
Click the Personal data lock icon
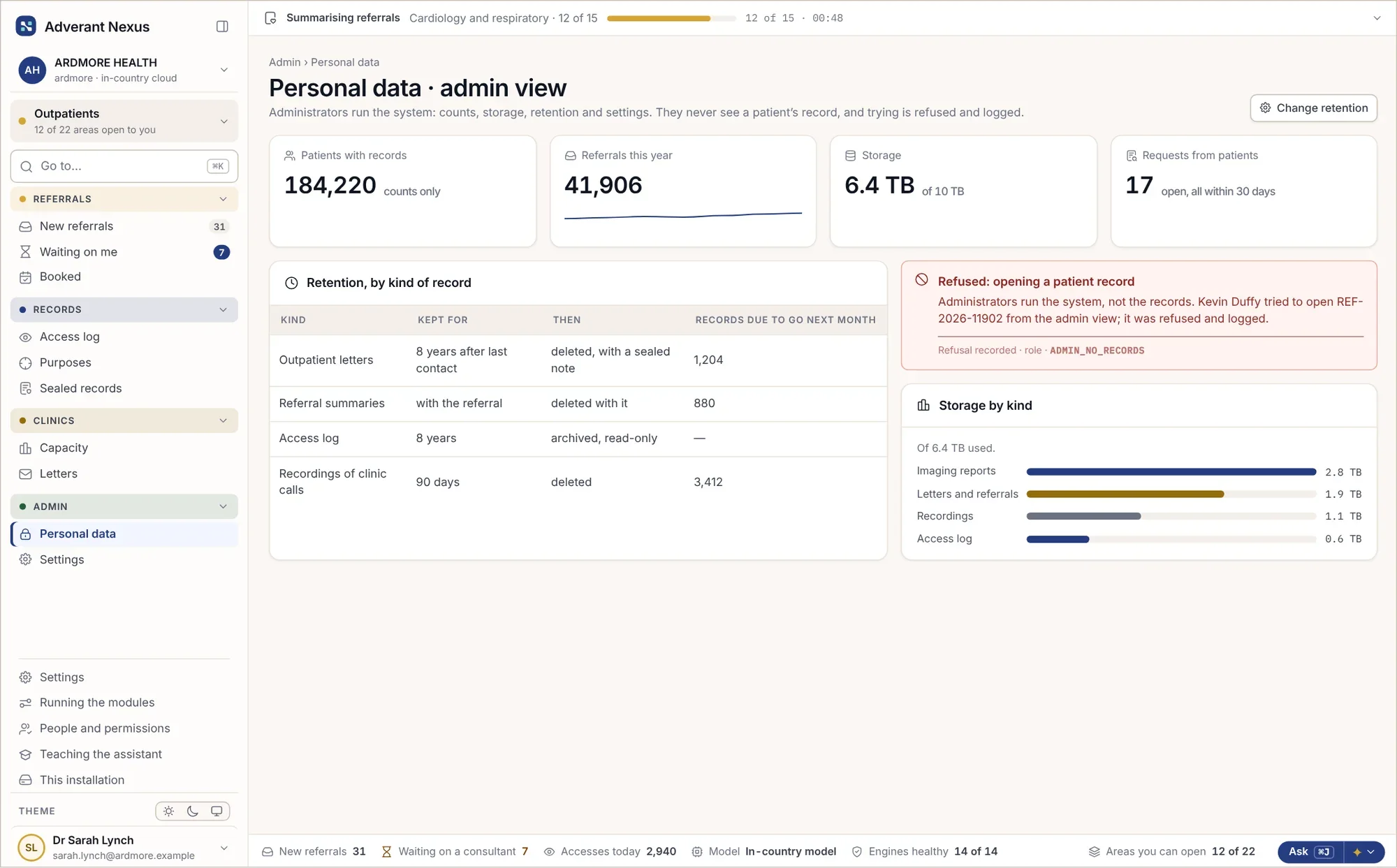pos(26,534)
